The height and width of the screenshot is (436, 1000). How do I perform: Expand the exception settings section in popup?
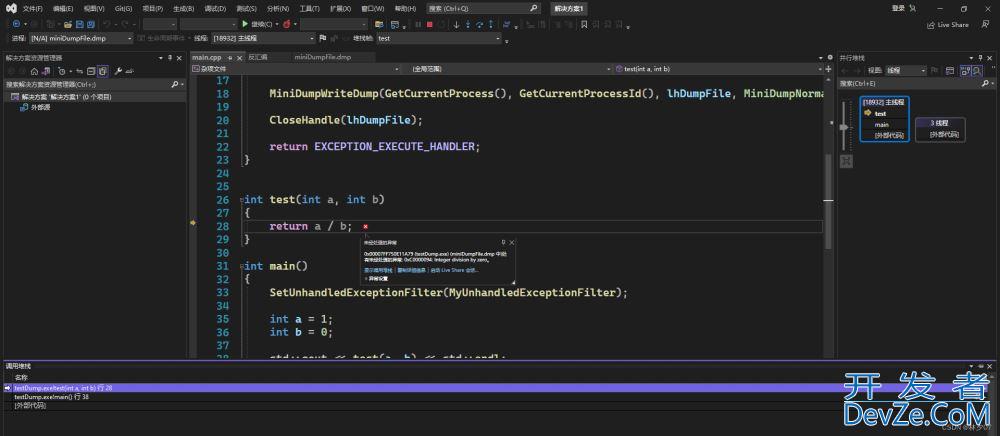pos(366,279)
